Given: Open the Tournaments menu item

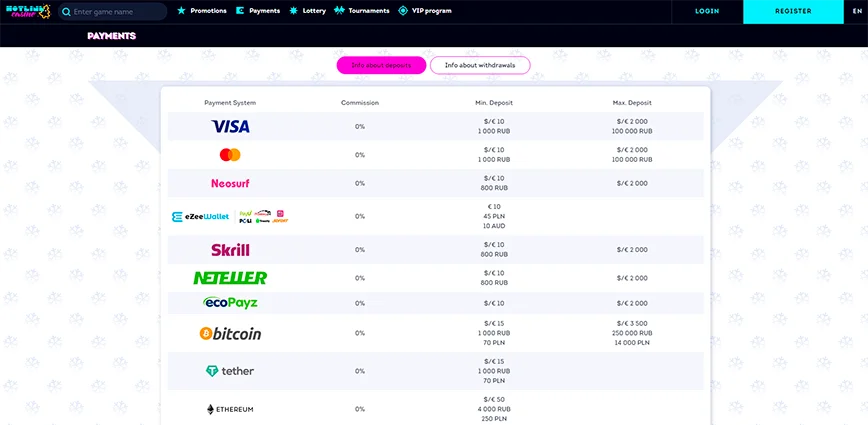Looking at the screenshot, I should pyautogui.click(x=369, y=11).
